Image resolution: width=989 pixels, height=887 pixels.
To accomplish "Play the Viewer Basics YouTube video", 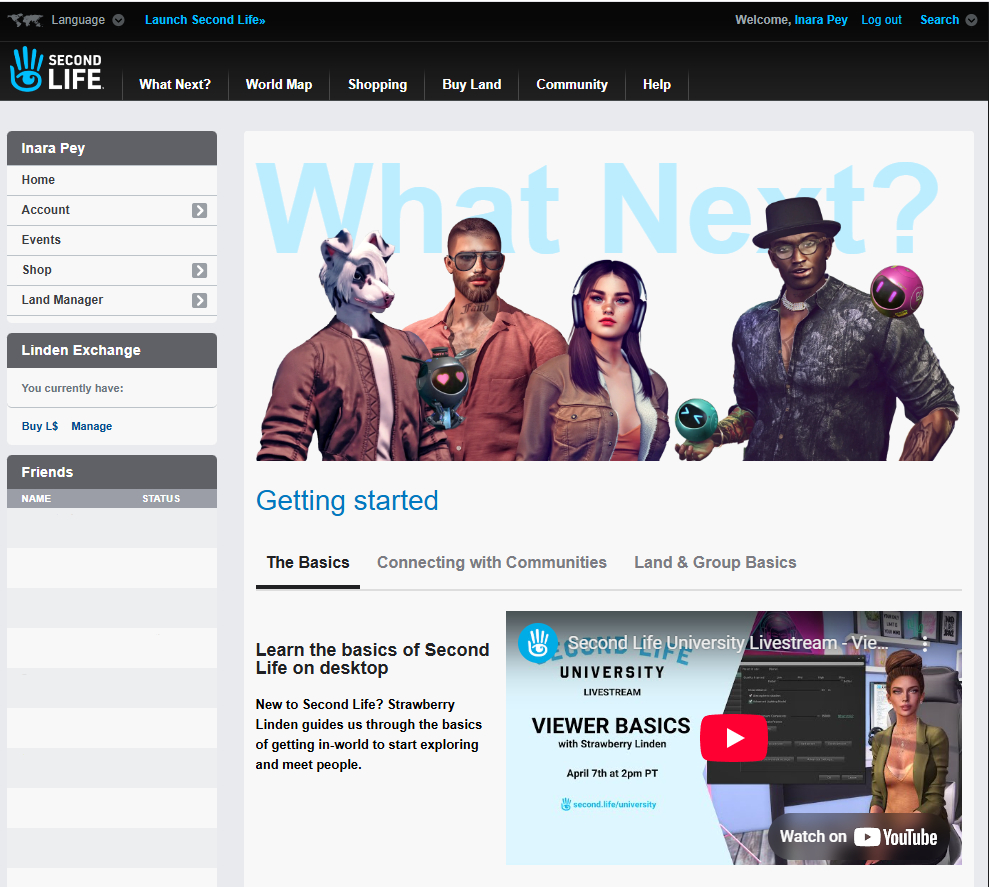I will click(x=734, y=738).
